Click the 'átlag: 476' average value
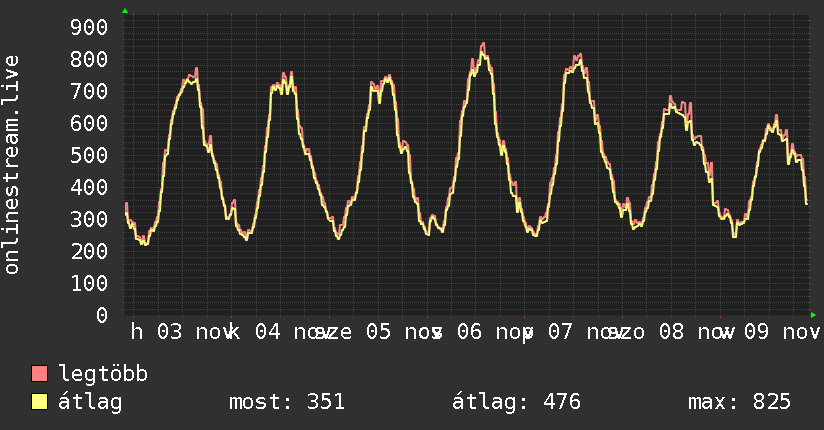The height and width of the screenshot is (430, 824). (x=517, y=402)
